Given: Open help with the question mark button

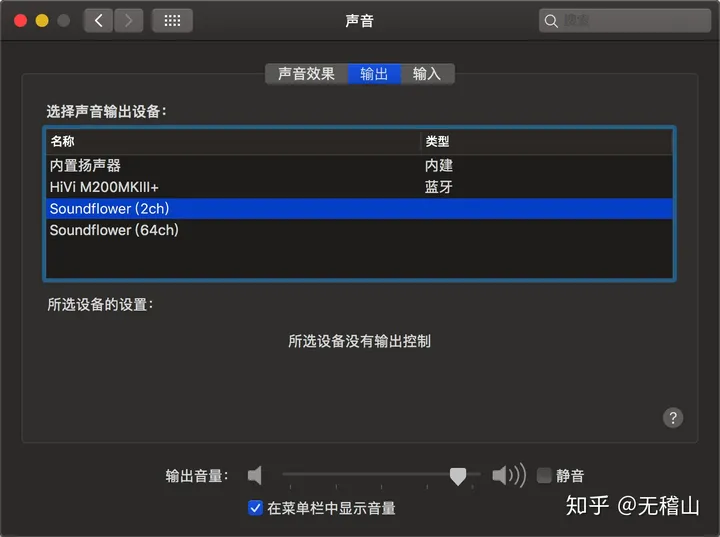Looking at the screenshot, I should click(x=673, y=418).
